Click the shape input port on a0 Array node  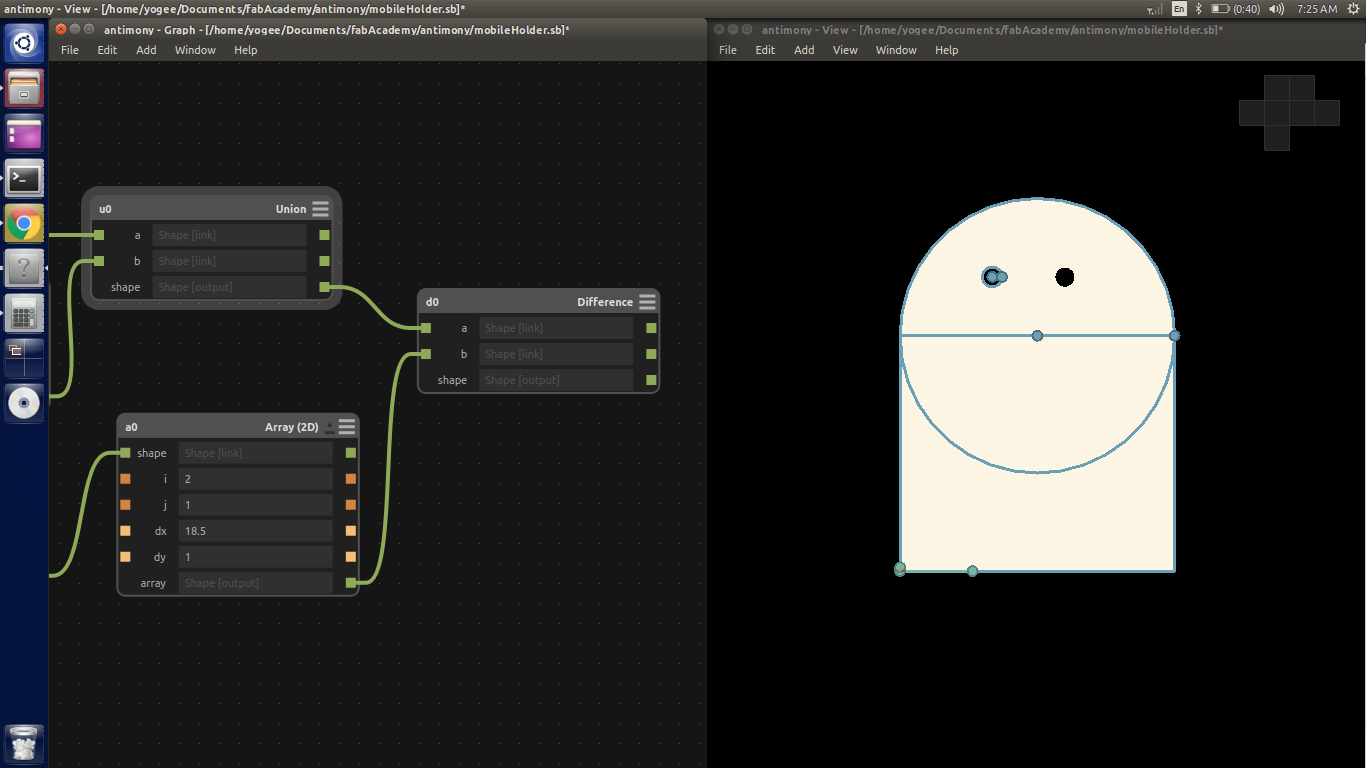click(x=125, y=452)
